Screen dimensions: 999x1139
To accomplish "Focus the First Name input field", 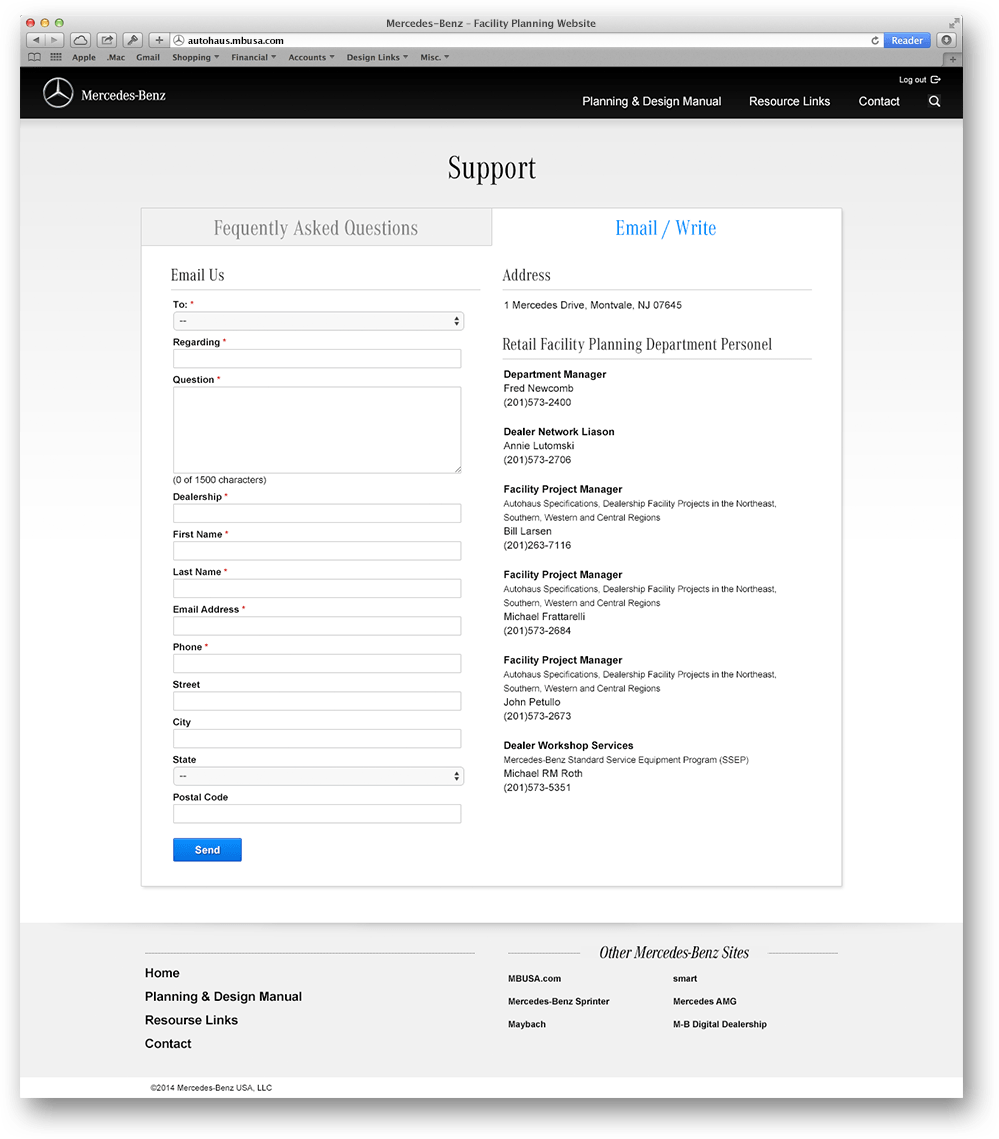I will [x=317, y=551].
